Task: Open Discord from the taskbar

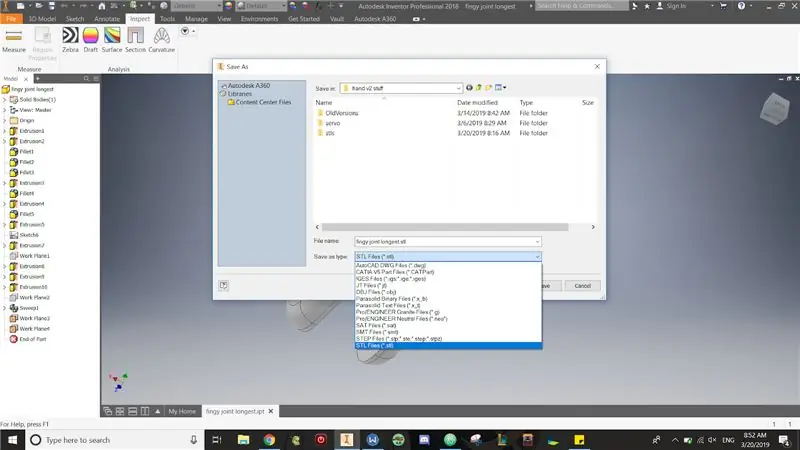Action: coord(424,439)
